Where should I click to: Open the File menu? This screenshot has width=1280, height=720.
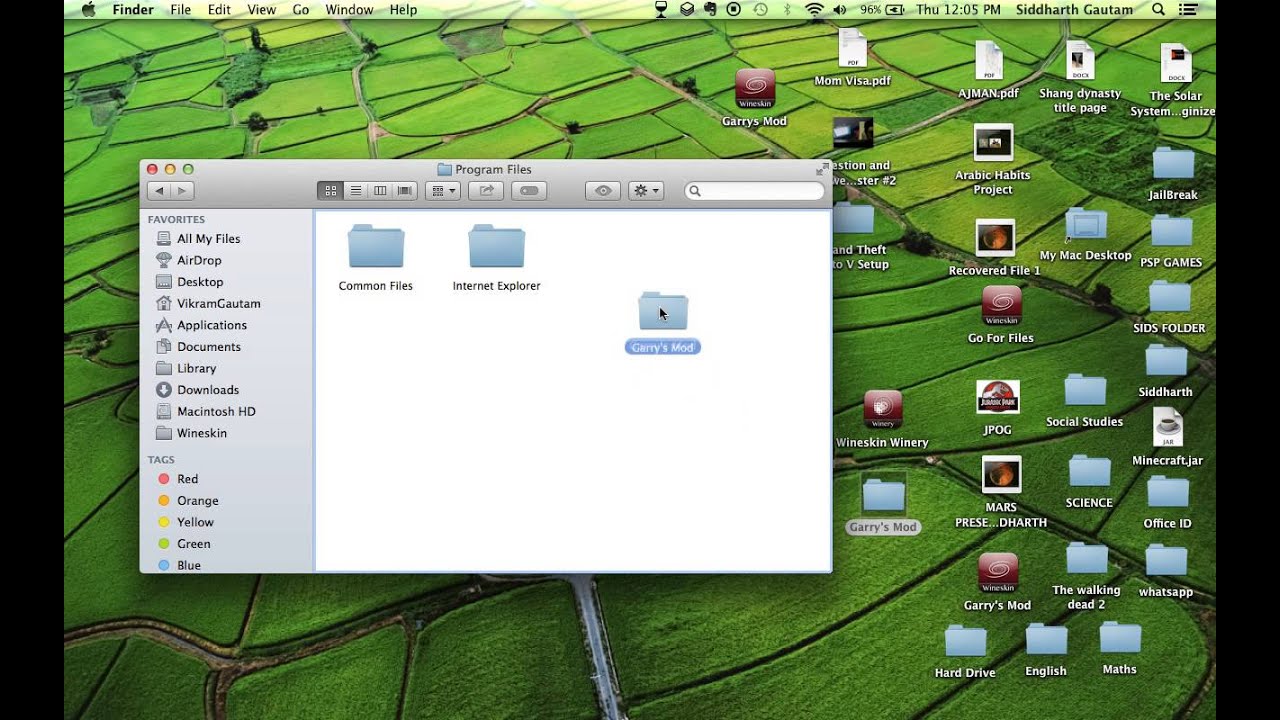[x=180, y=10]
